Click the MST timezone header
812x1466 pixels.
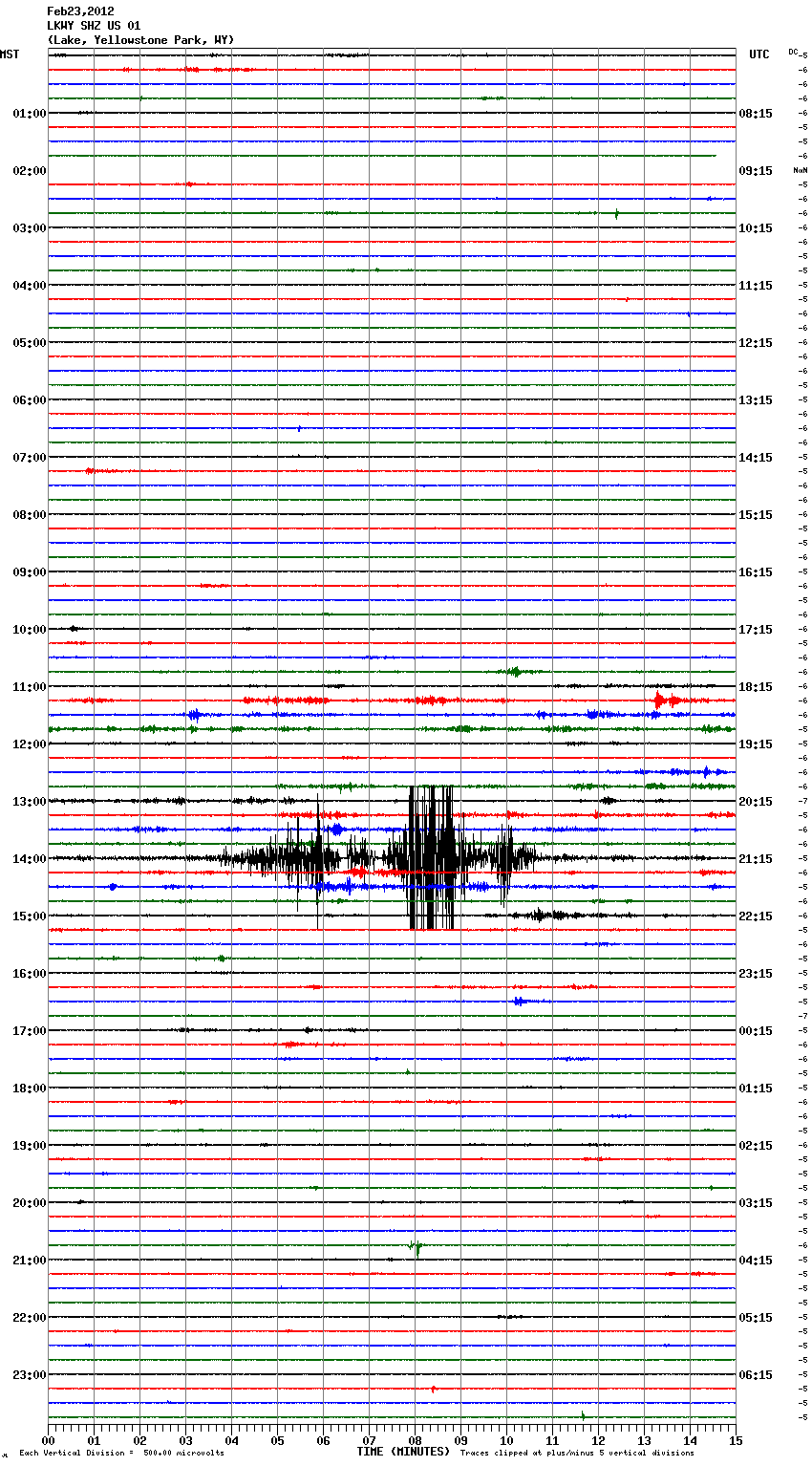click(x=10, y=54)
